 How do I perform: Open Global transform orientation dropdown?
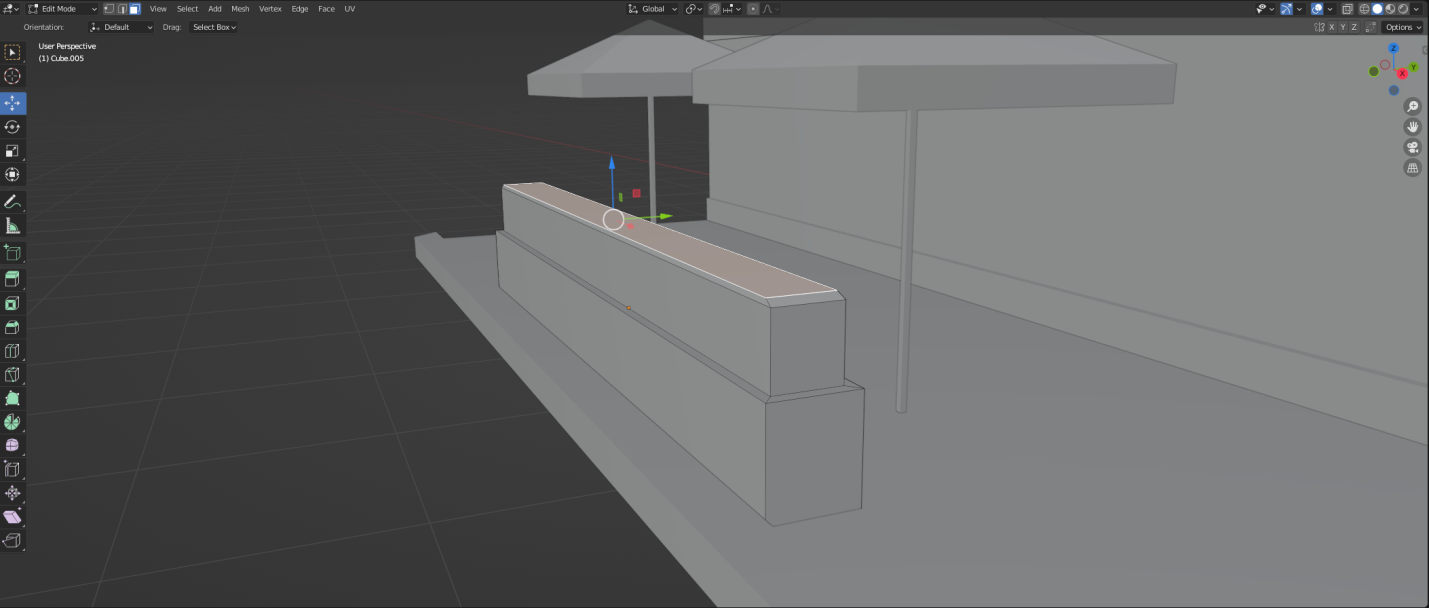pyautogui.click(x=652, y=9)
